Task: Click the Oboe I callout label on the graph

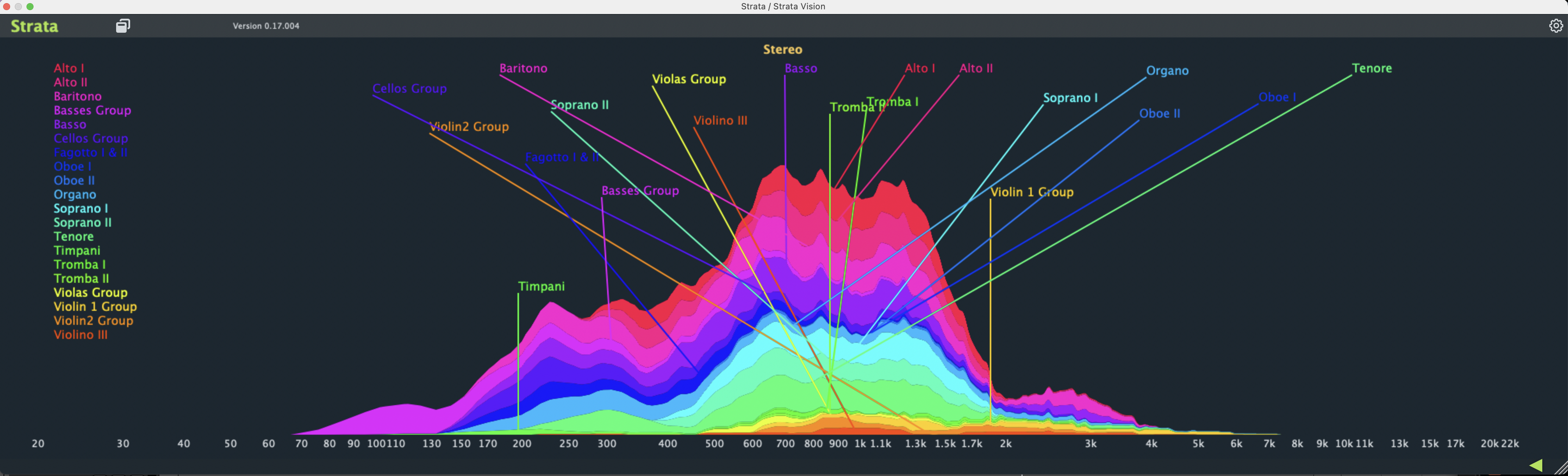Action: 1277,97
